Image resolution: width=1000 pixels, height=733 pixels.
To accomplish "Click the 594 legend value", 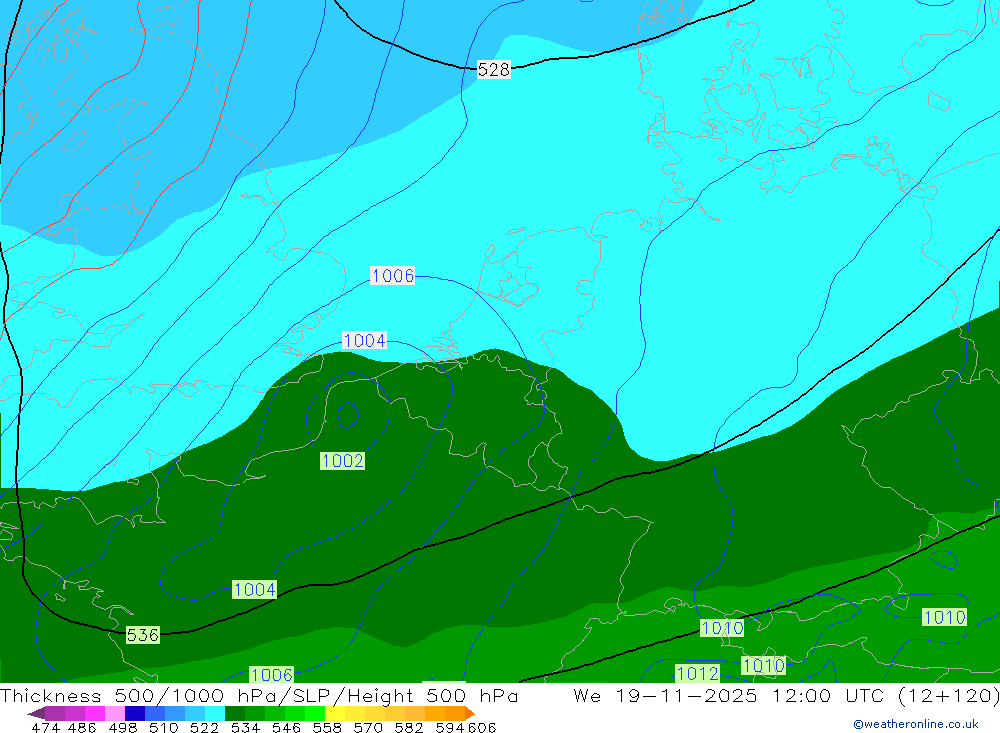I will pyautogui.click(x=450, y=728).
